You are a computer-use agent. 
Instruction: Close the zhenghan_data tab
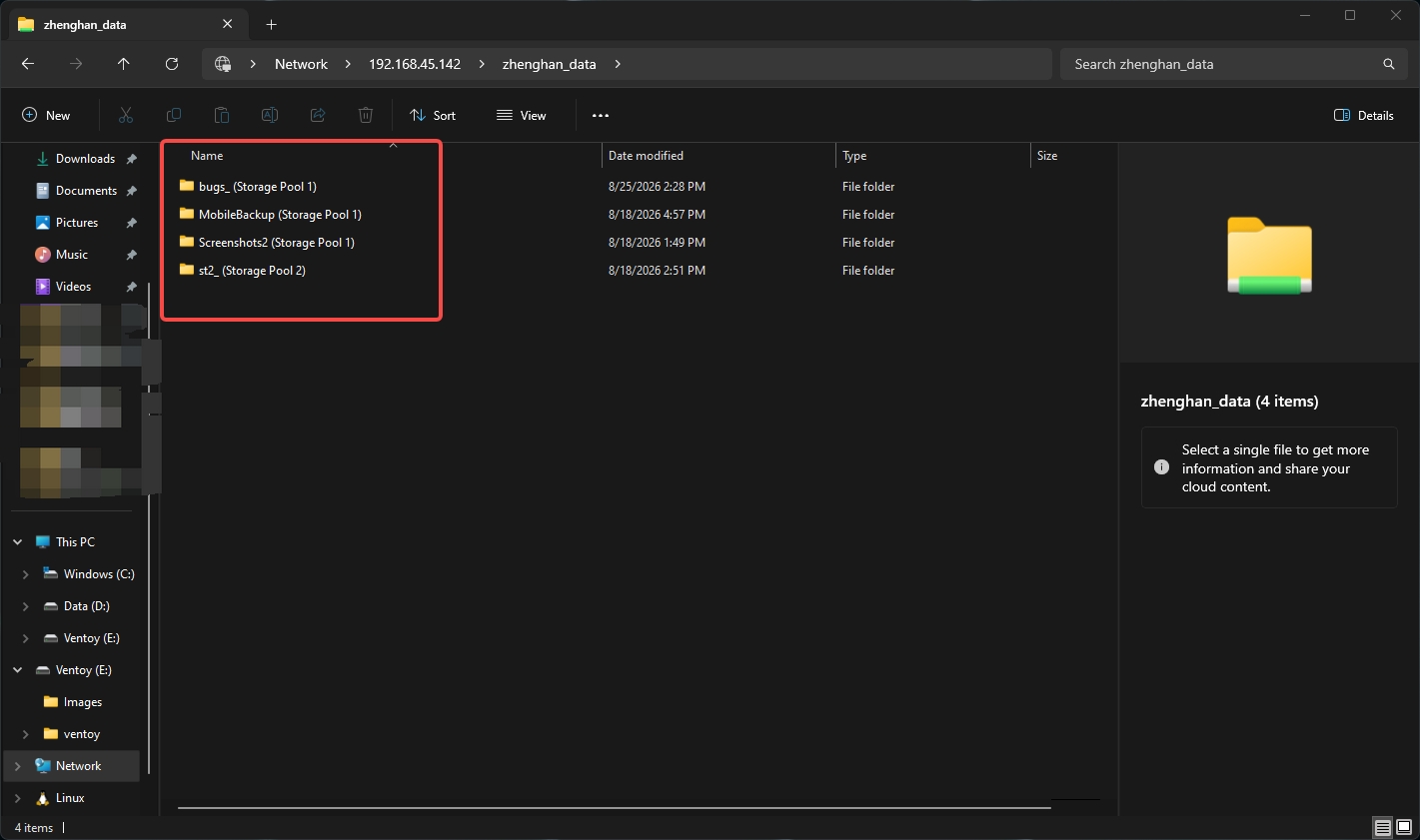point(227,24)
